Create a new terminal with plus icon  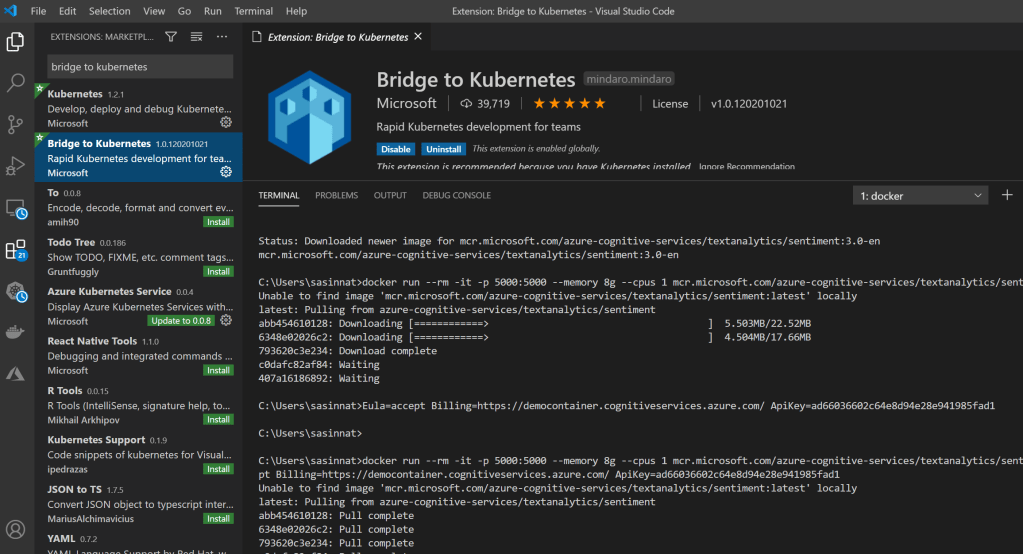tap(1007, 195)
